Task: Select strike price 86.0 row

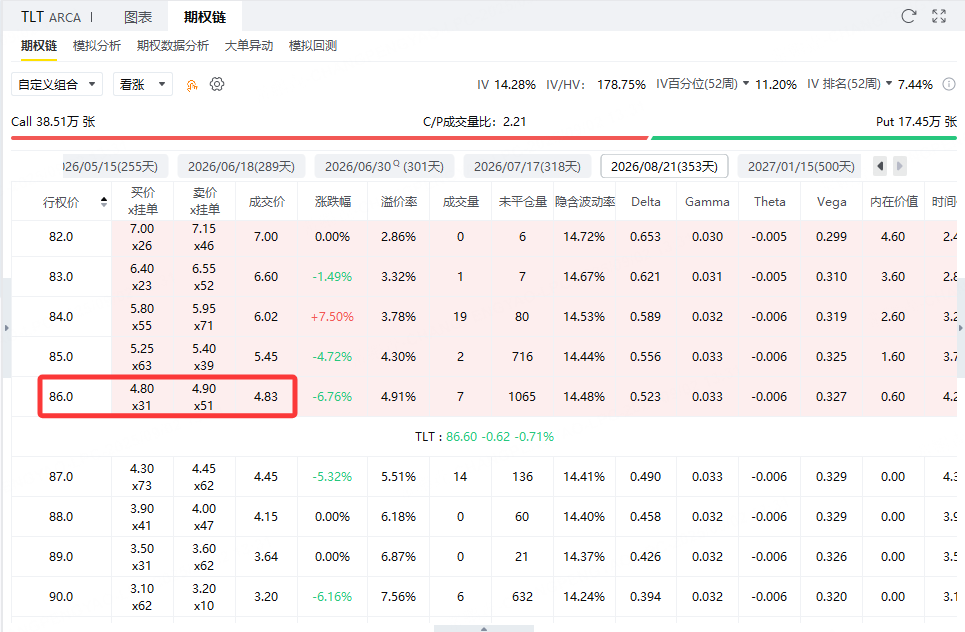Action: 484,397
